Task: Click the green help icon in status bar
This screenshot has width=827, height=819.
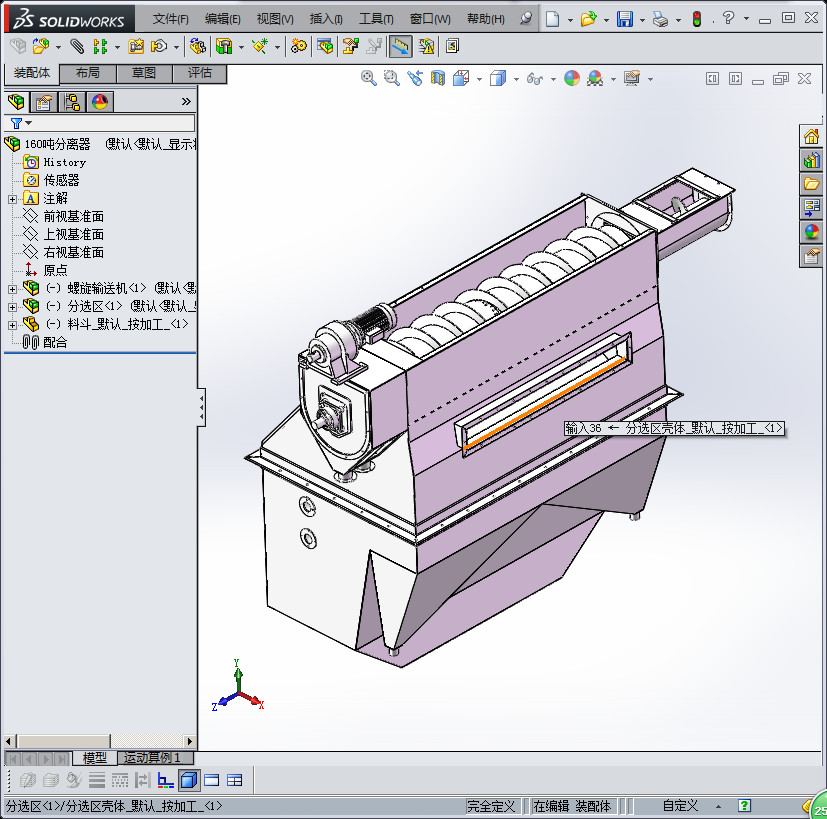Action: coord(744,805)
